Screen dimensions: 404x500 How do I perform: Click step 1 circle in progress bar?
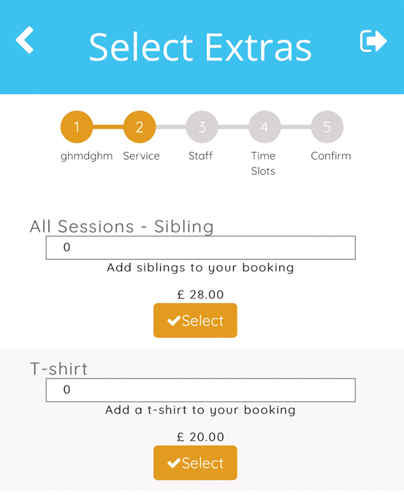click(77, 127)
